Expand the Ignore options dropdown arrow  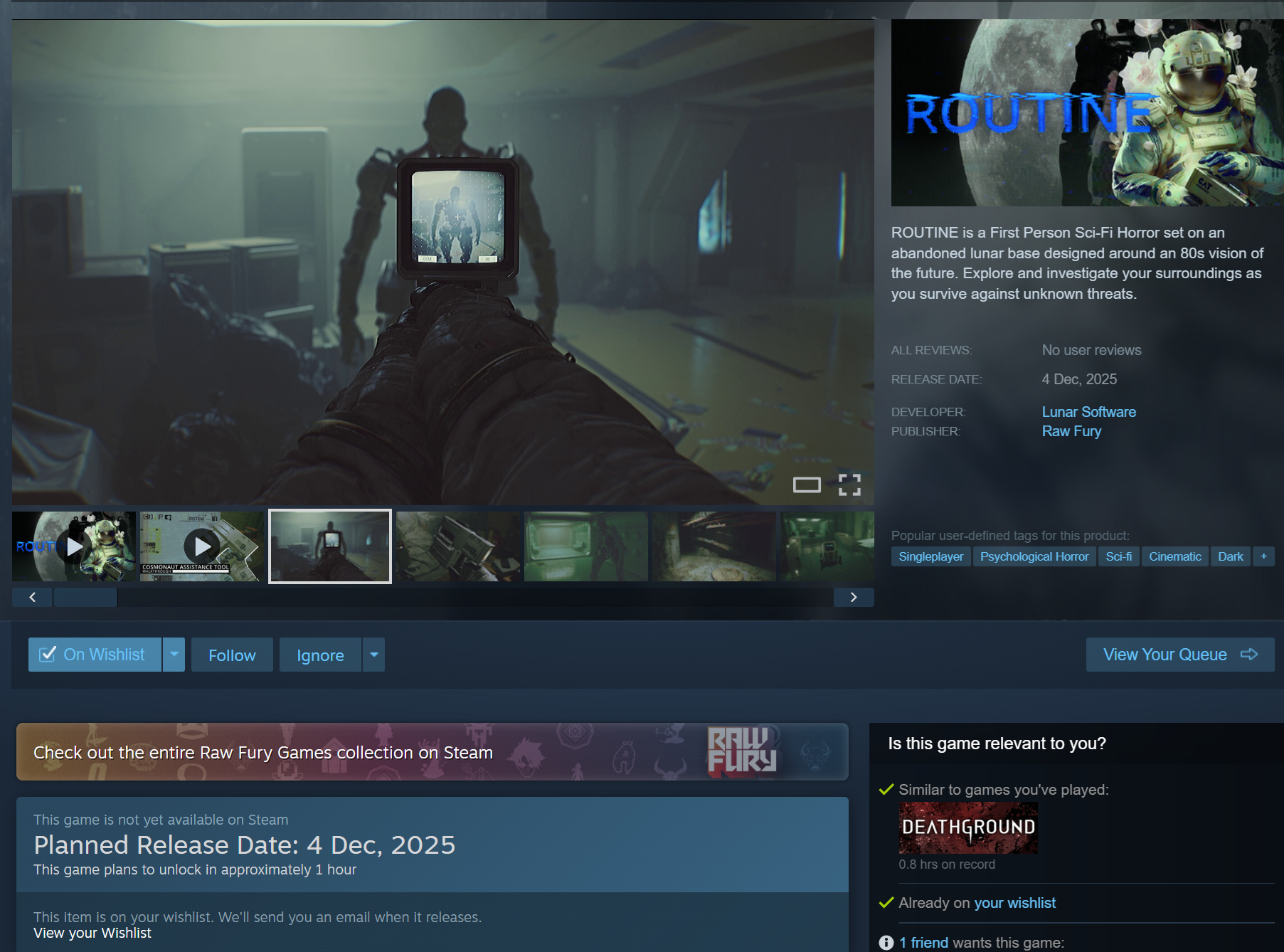click(x=374, y=655)
